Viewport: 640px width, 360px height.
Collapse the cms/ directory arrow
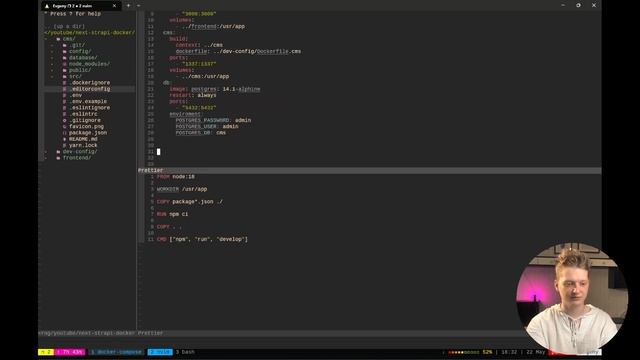[x=46, y=39]
